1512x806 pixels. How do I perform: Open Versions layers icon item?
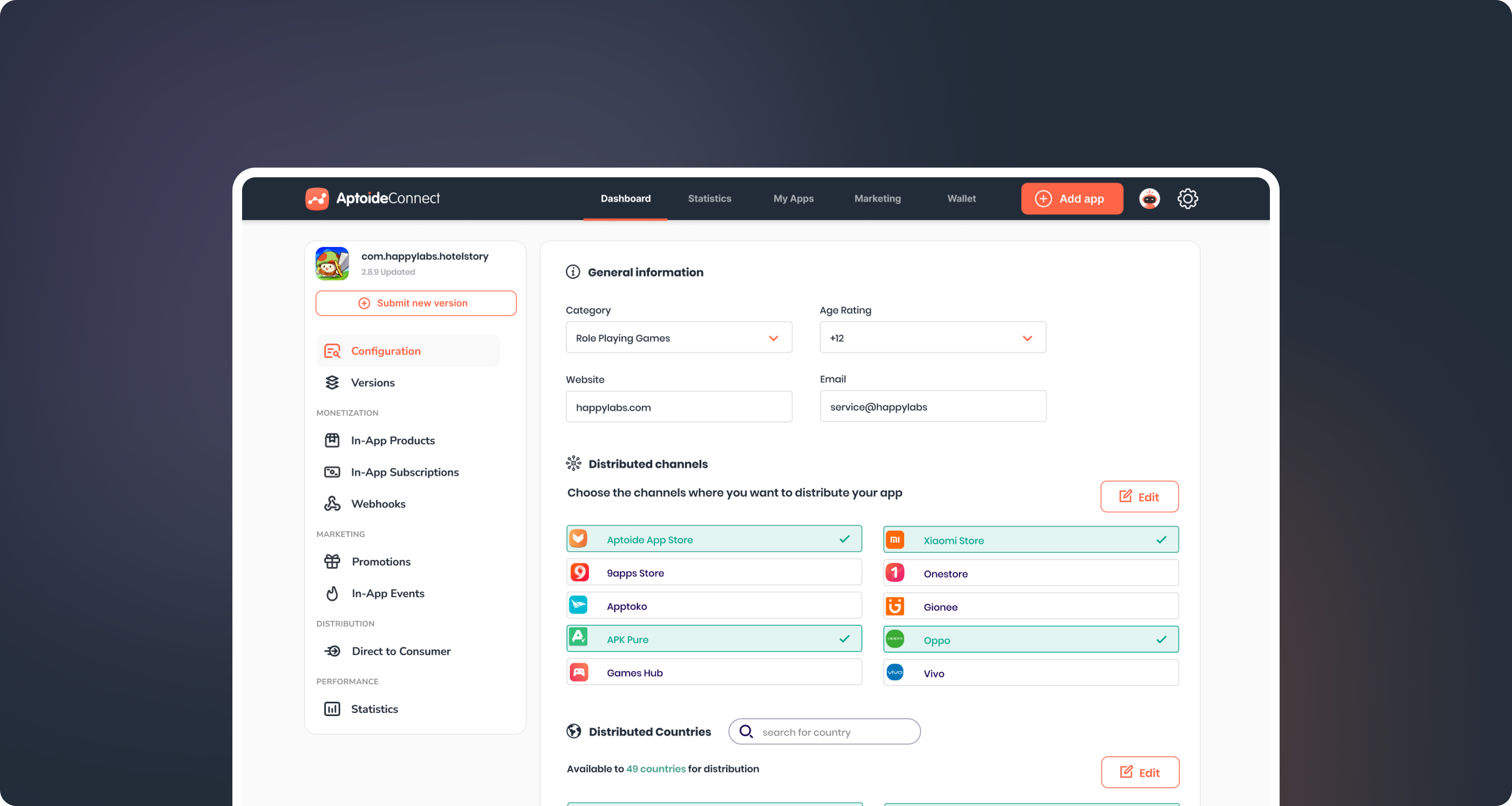click(x=372, y=382)
